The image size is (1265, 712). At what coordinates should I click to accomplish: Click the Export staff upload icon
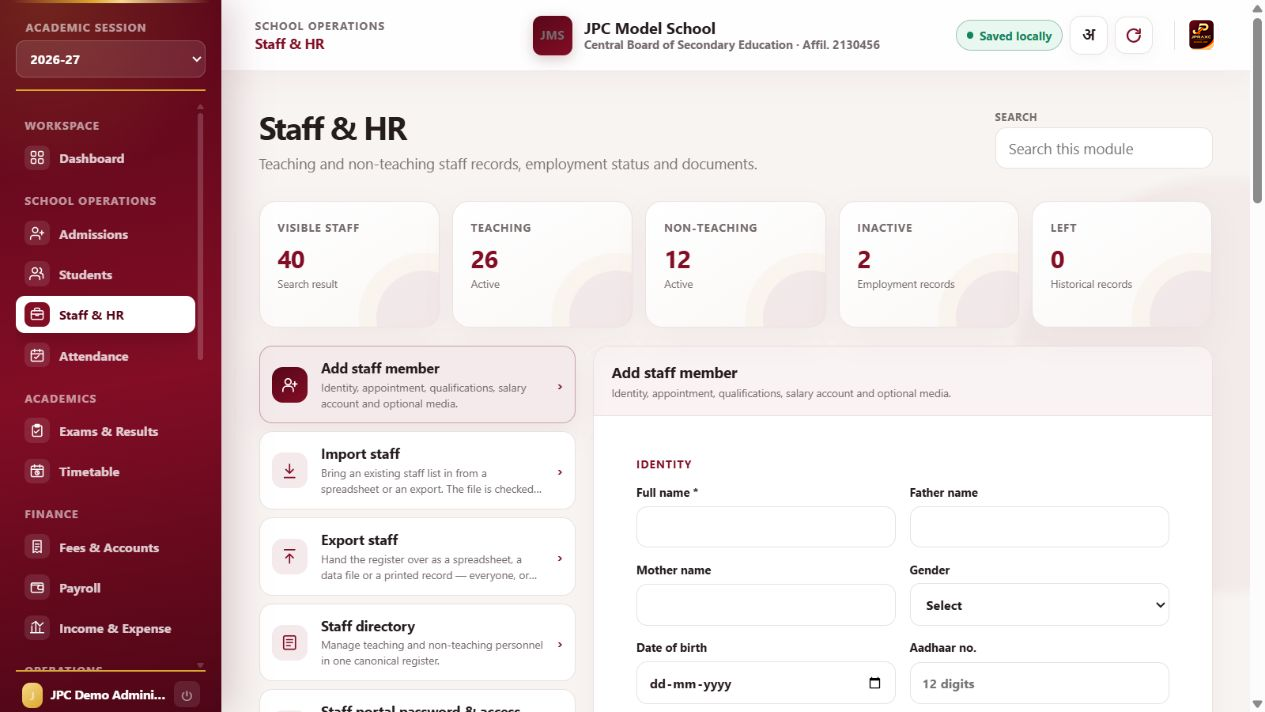(290, 557)
